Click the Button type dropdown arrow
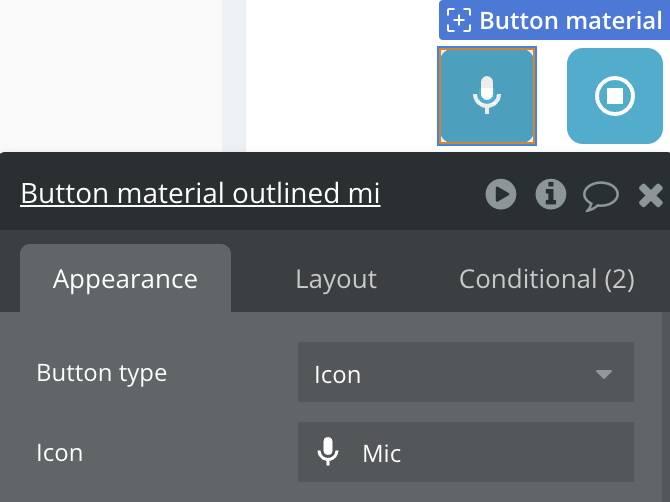 (x=603, y=374)
